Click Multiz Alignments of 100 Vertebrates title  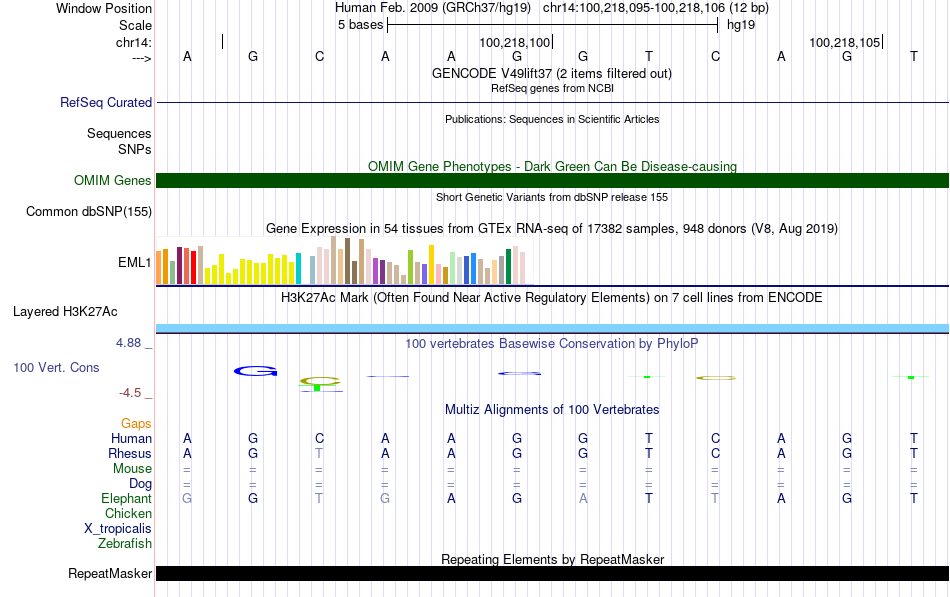[552, 410]
